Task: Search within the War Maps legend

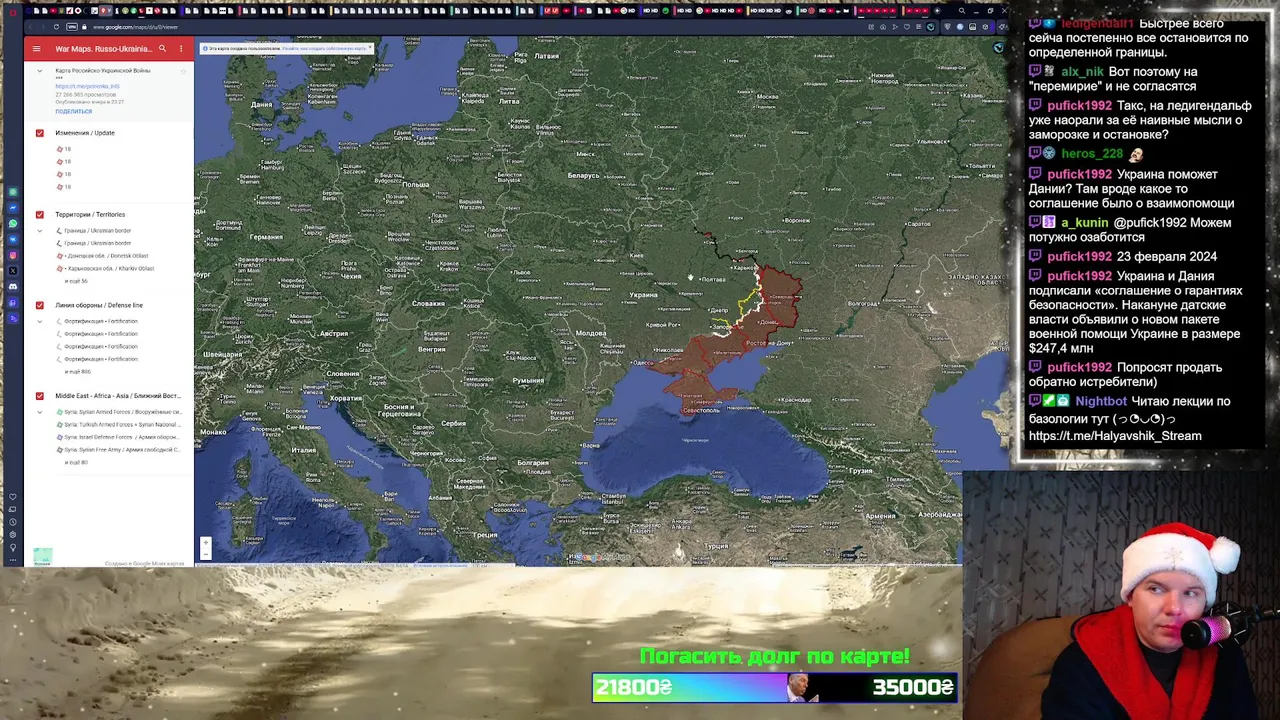Action: (162, 48)
